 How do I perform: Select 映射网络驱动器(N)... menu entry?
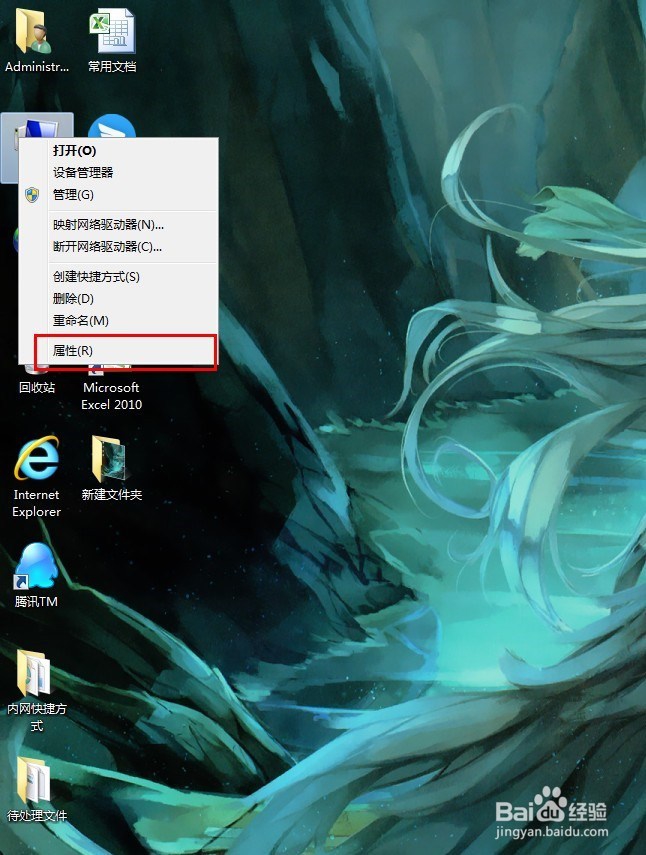[118, 225]
